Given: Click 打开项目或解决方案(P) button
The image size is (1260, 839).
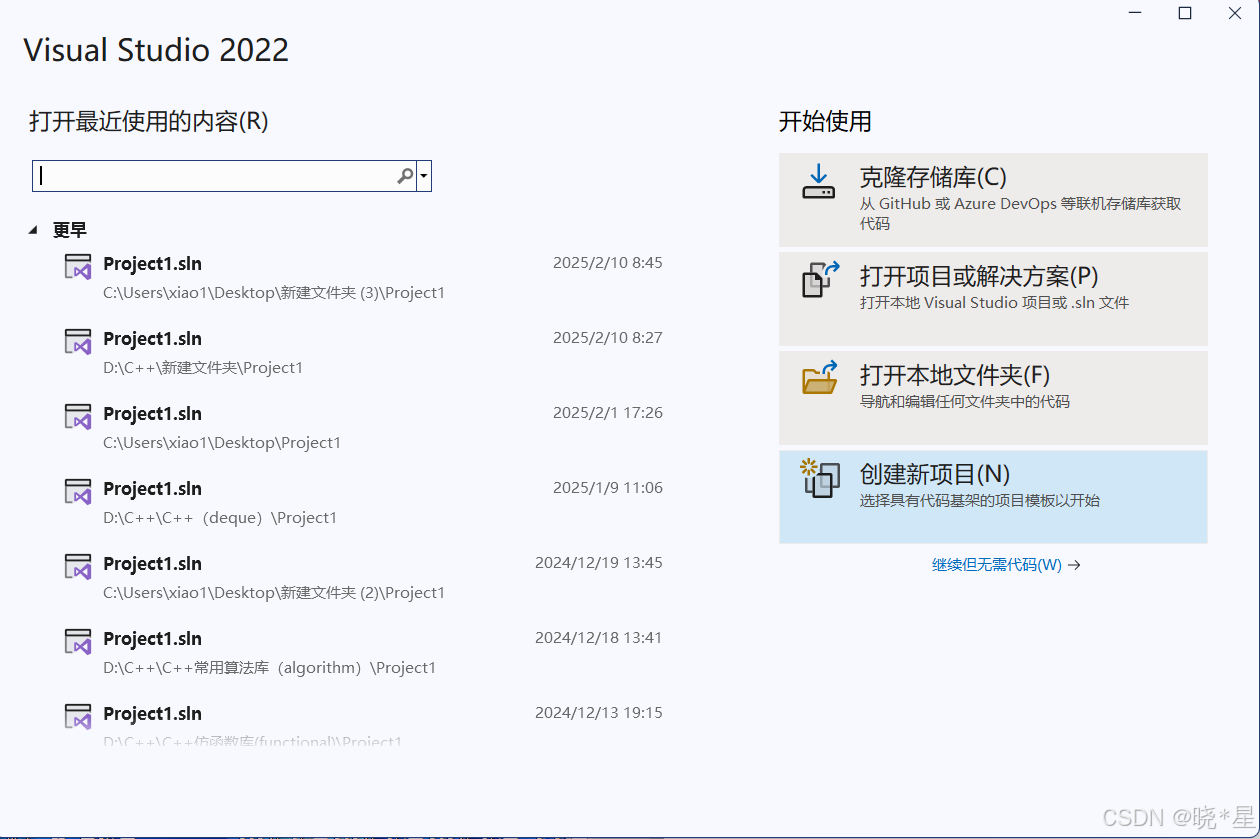Looking at the screenshot, I should point(993,299).
